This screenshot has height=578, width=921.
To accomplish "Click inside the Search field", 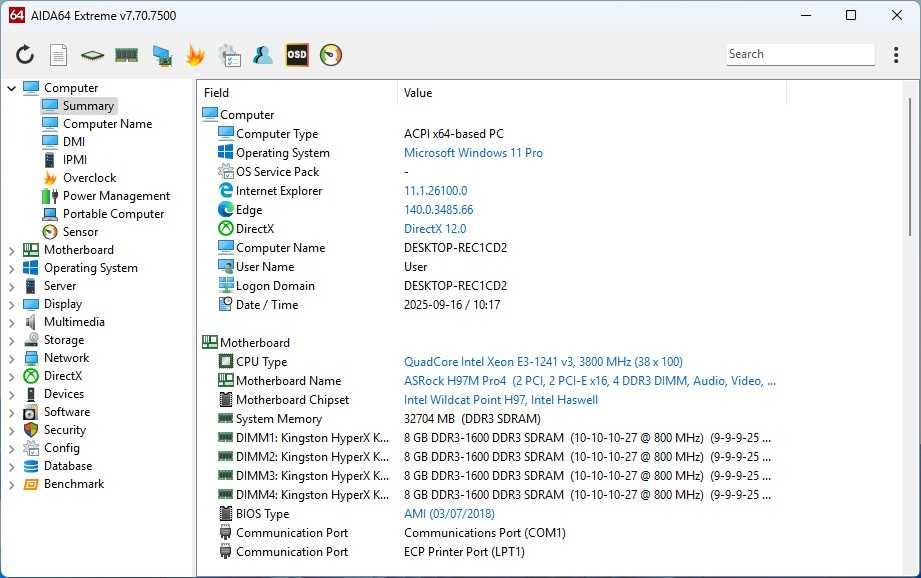I will tap(800, 54).
